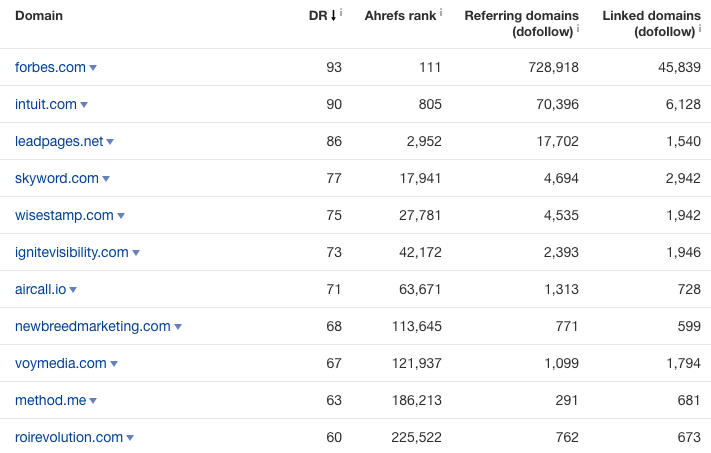Open the newbreedmarketing.com domain link
711x453 pixels.
pos(93,326)
